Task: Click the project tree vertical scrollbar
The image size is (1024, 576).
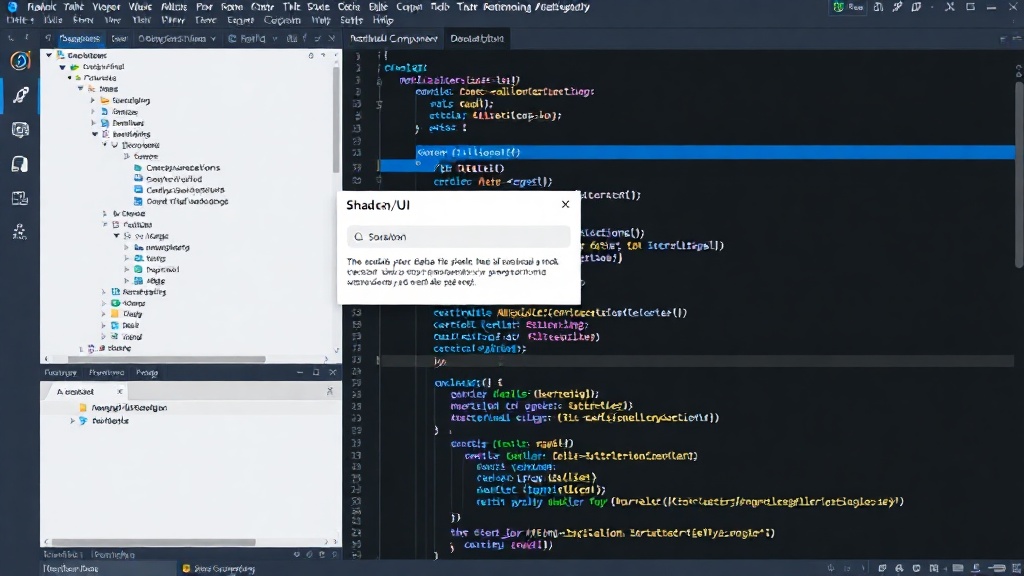Action: tap(336, 121)
